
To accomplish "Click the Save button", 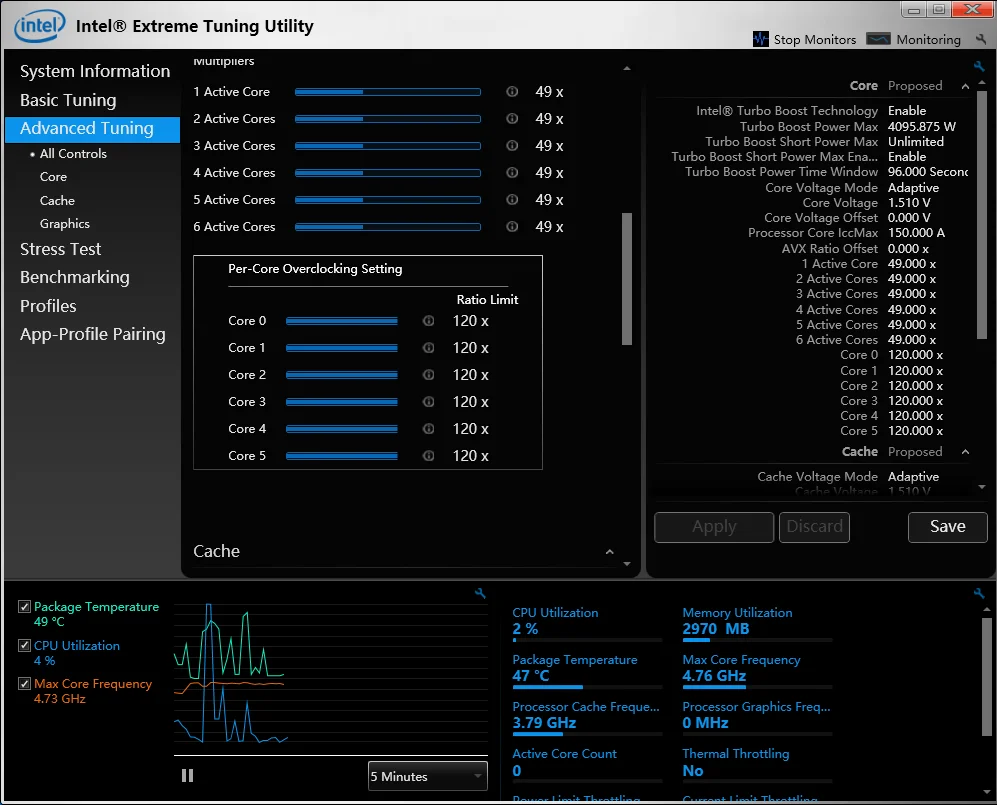I will 947,527.
